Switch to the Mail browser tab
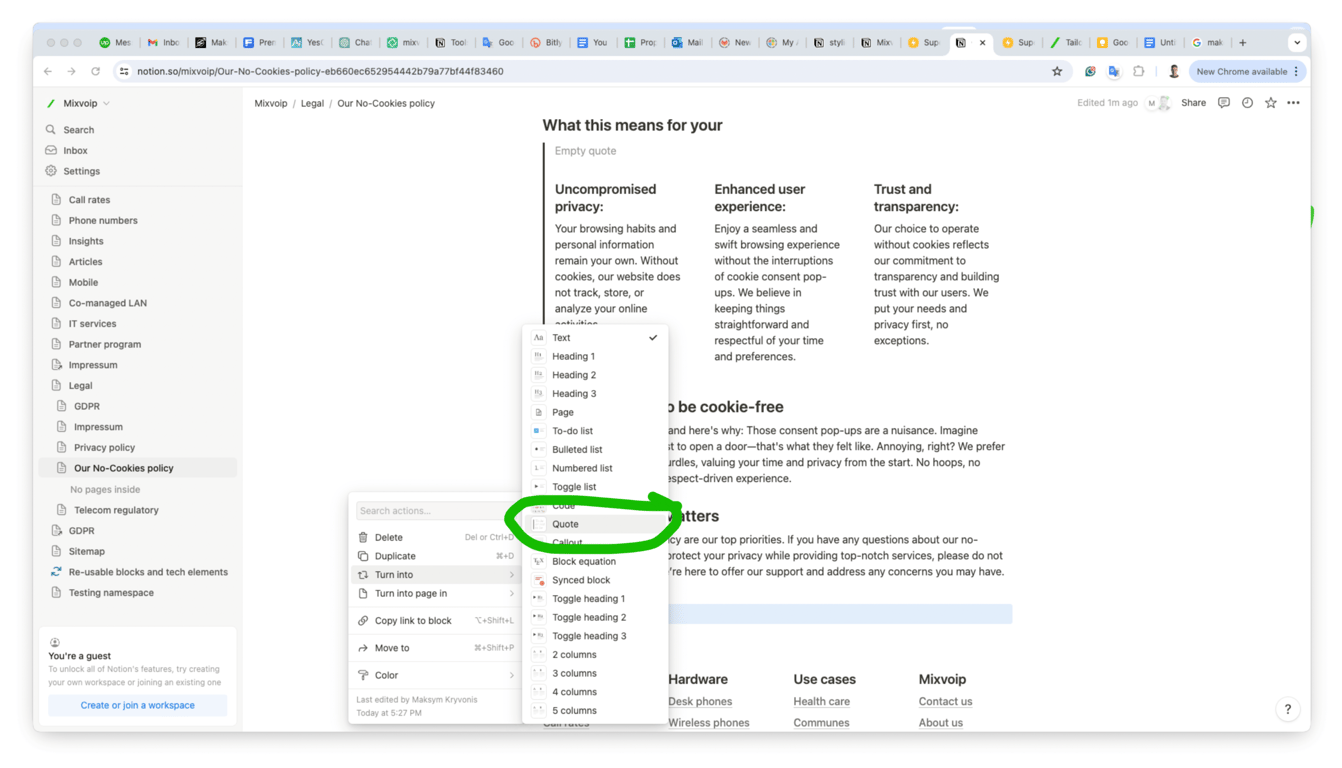This screenshot has height=768, width=1342. click(x=688, y=43)
